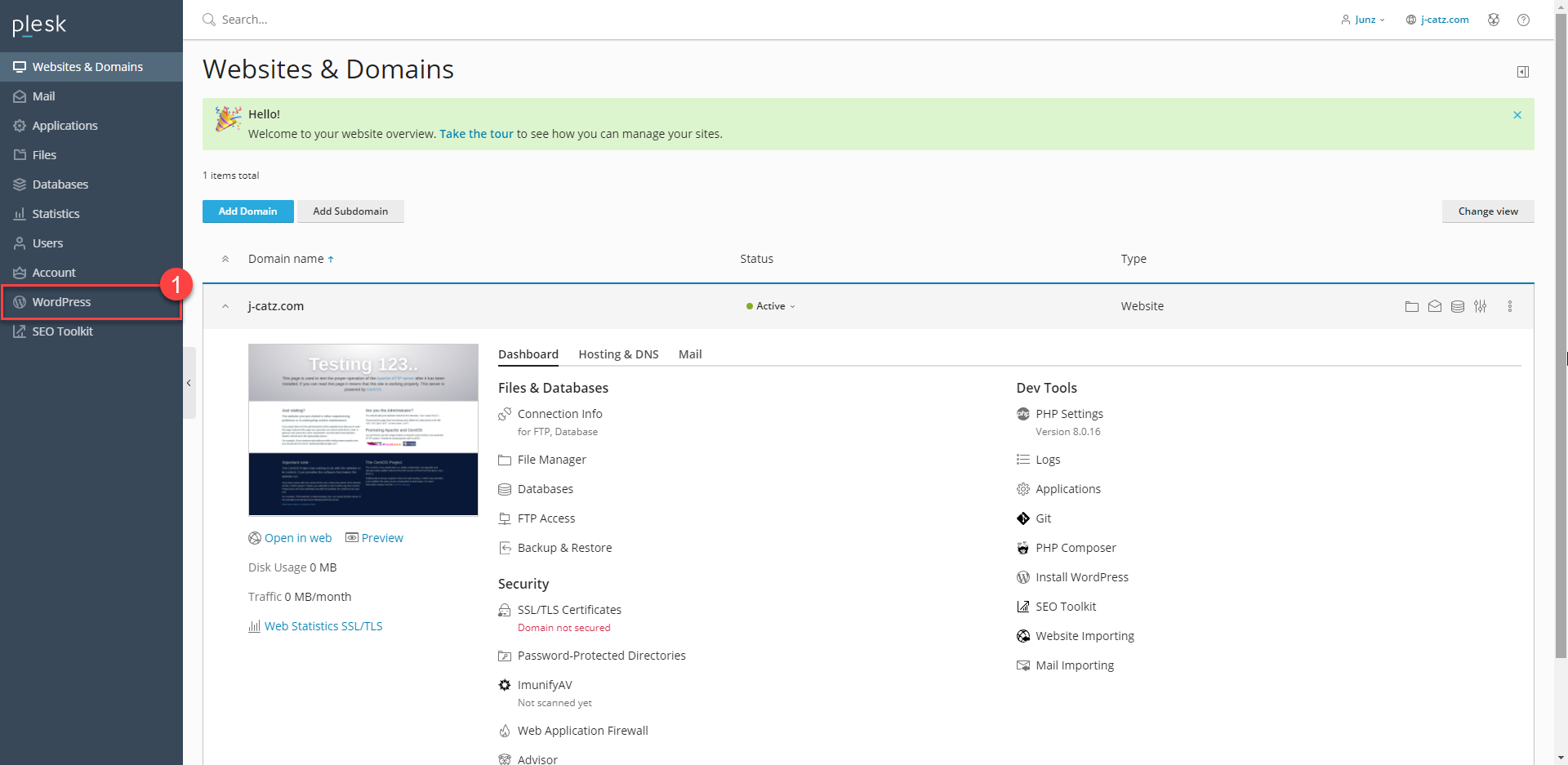
Task: Open Account in the sidebar
Action: 91,273
